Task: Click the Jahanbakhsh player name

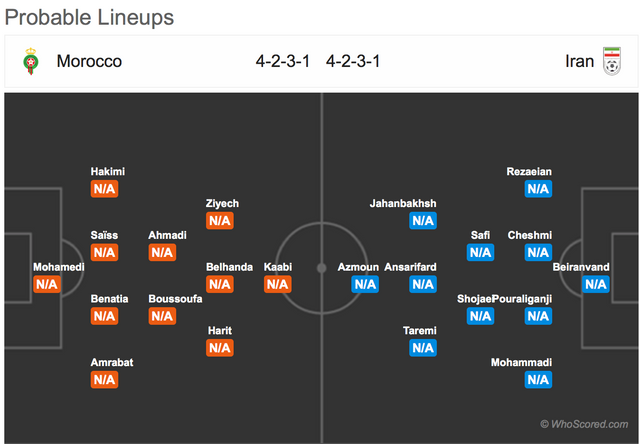Action: (403, 203)
